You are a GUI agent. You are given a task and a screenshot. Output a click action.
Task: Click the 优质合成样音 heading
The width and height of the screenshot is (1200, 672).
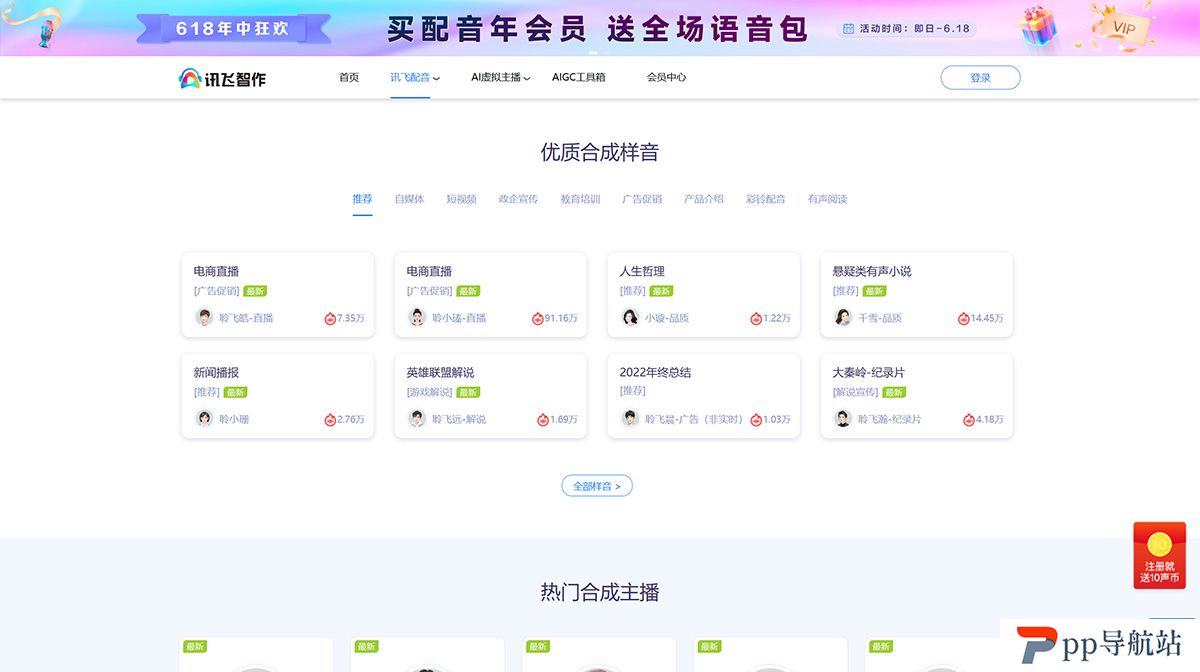point(600,152)
